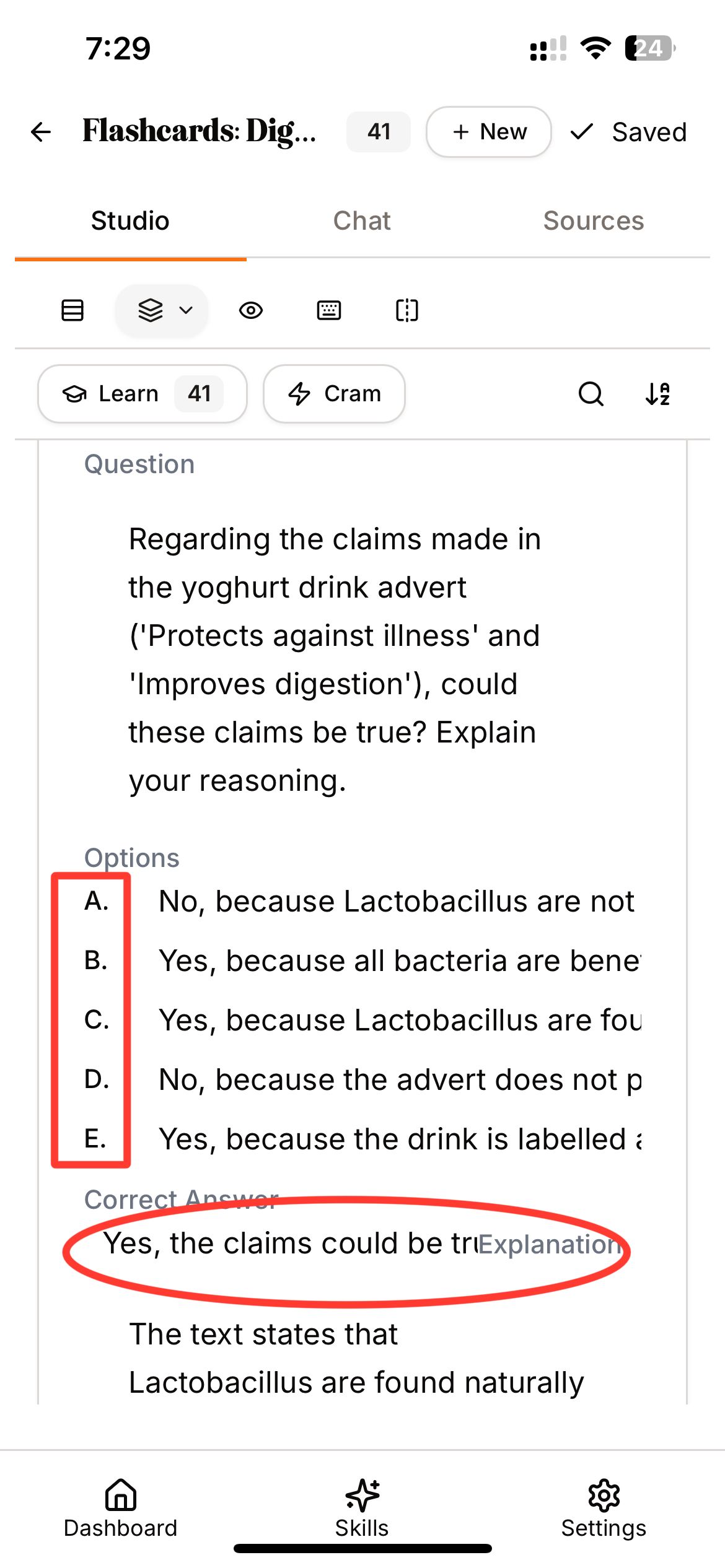This screenshot has width=725, height=1568.
Task: Open the Dashboard home icon
Action: pyautogui.click(x=121, y=1509)
